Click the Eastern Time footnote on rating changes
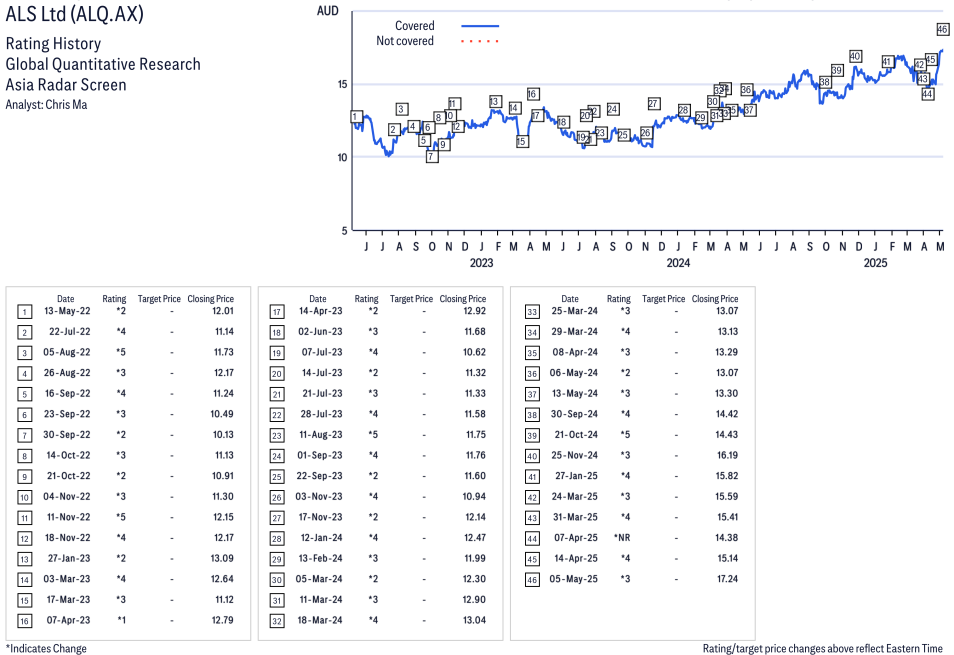Image resolution: width=954 pixels, height=655 pixels. click(x=823, y=649)
